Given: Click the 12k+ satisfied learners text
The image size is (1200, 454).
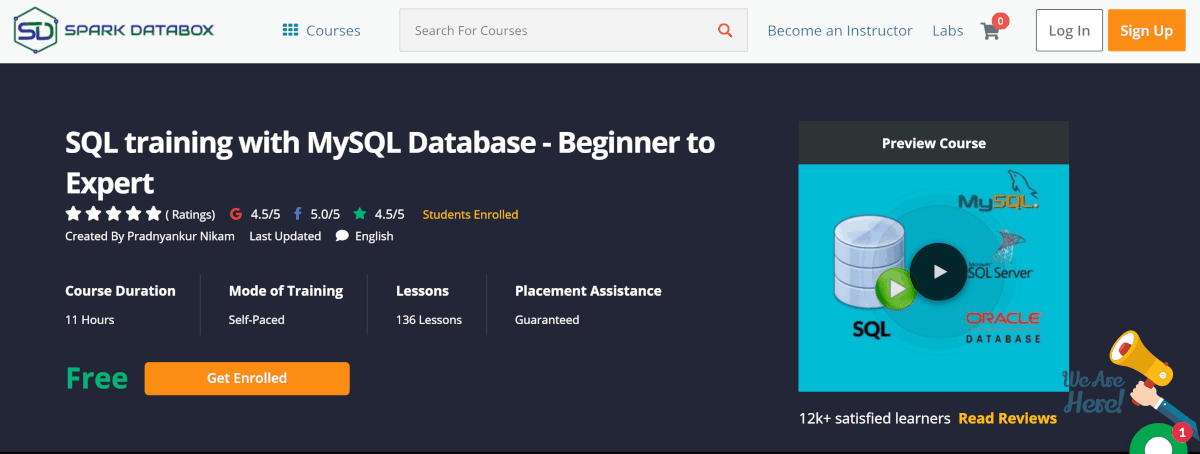Looking at the screenshot, I should point(874,418).
